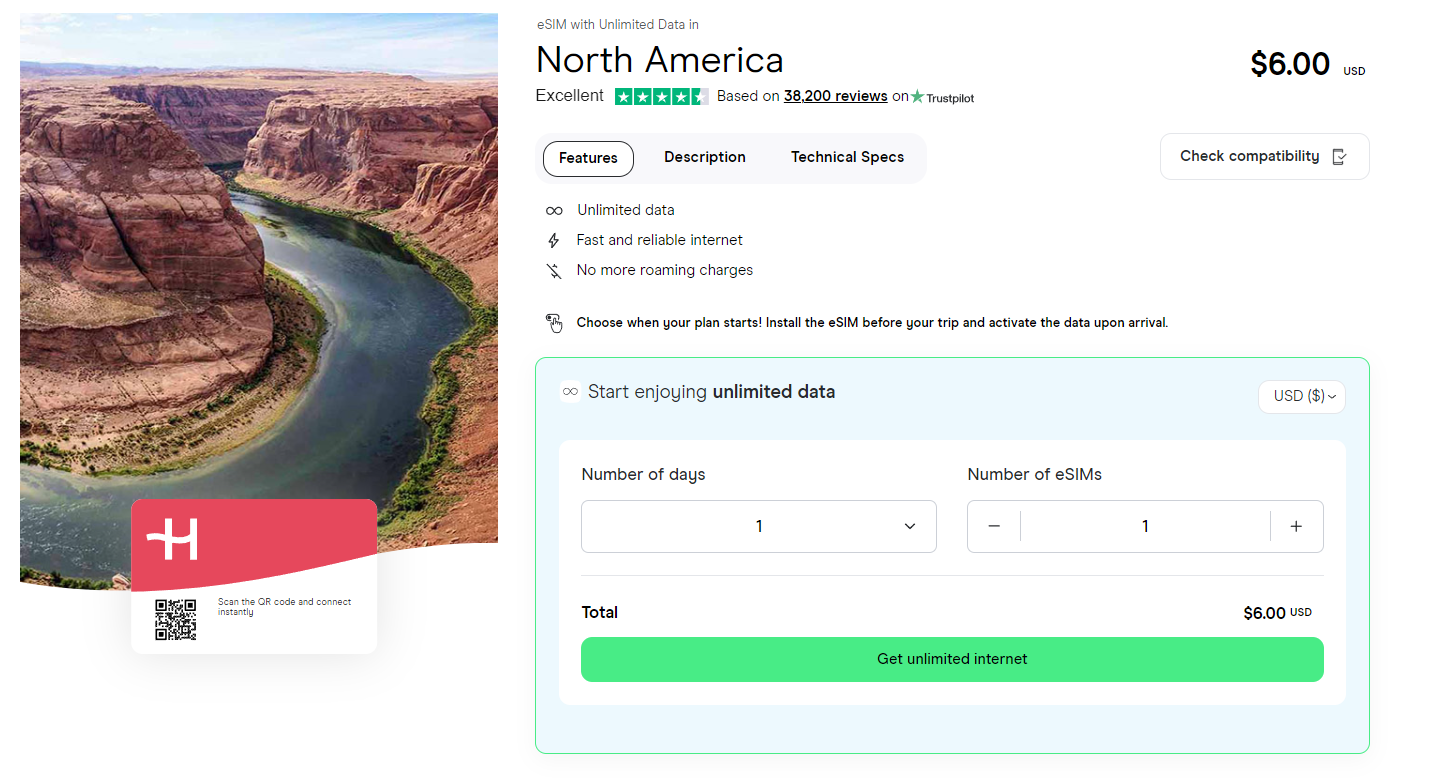
Task: Click the hand tap icon above plan start note
Action: coord(555,322)
